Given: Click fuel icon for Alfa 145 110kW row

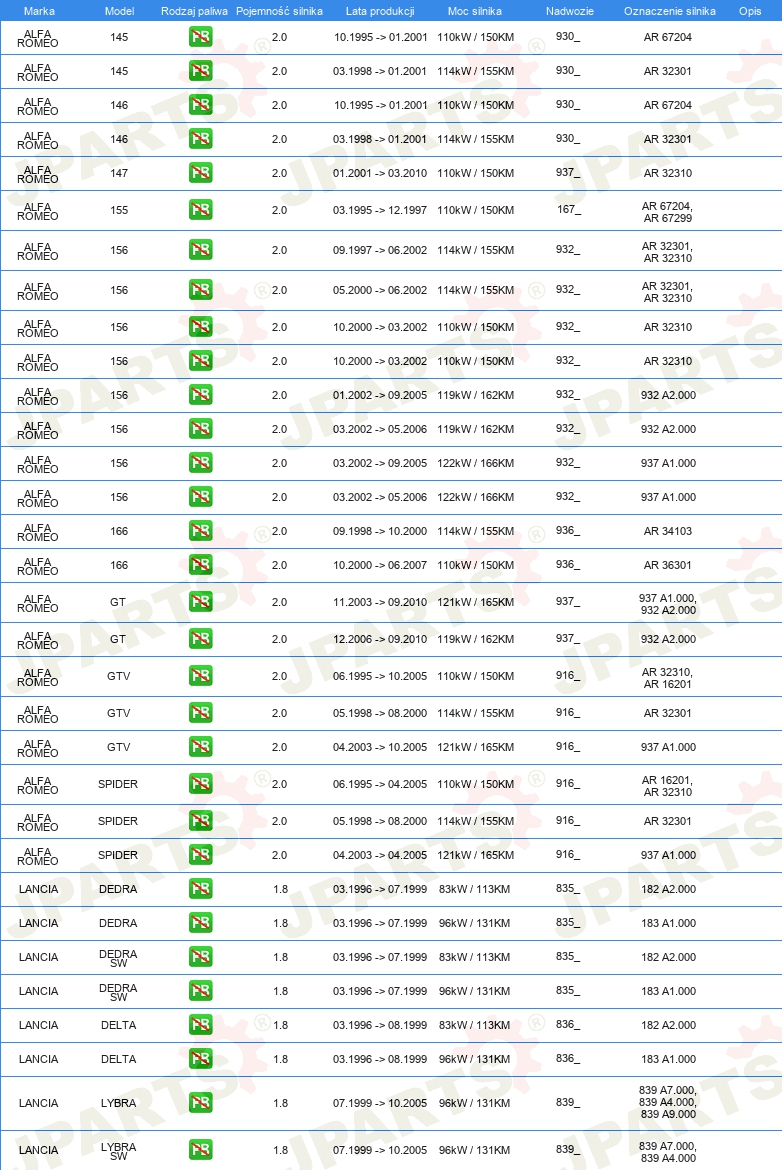Looking at the screenshot, I should (x=201, y=37).
